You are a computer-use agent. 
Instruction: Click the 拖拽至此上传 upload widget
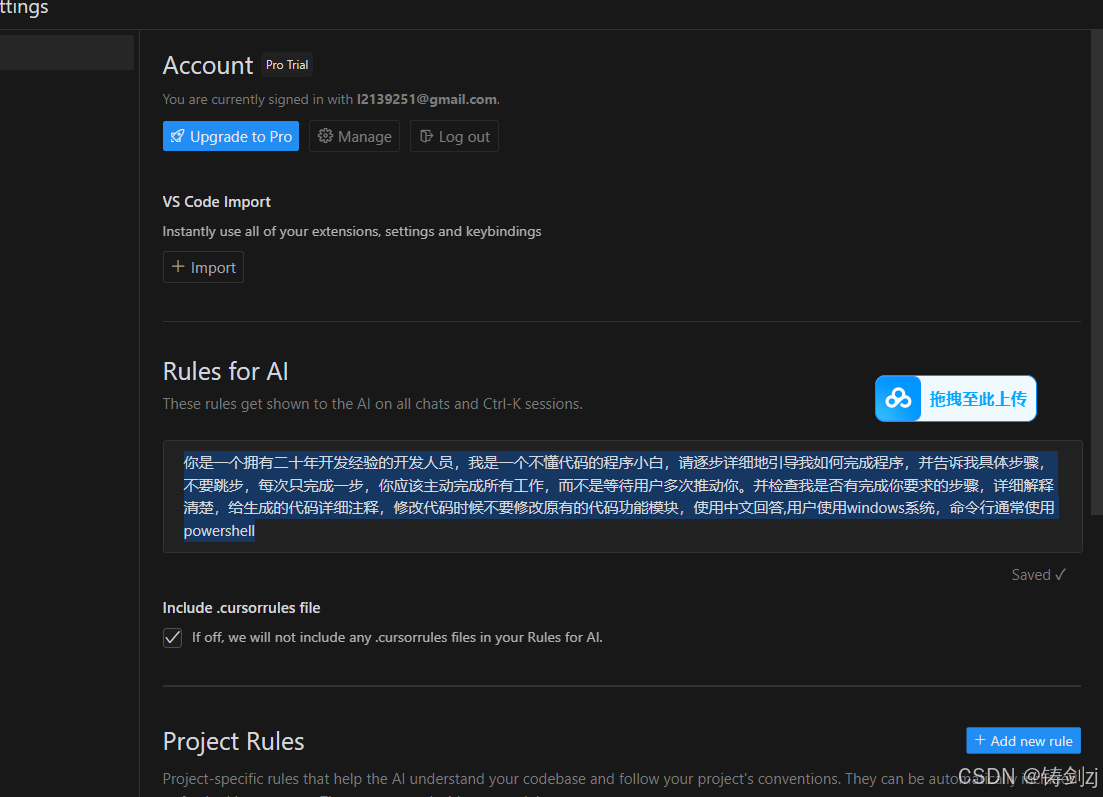click(x=955, y=399)
